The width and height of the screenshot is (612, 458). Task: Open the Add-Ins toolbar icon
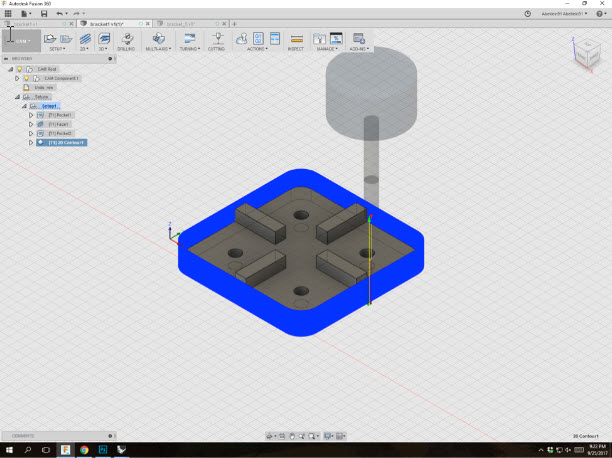click(x=359, y=39)
